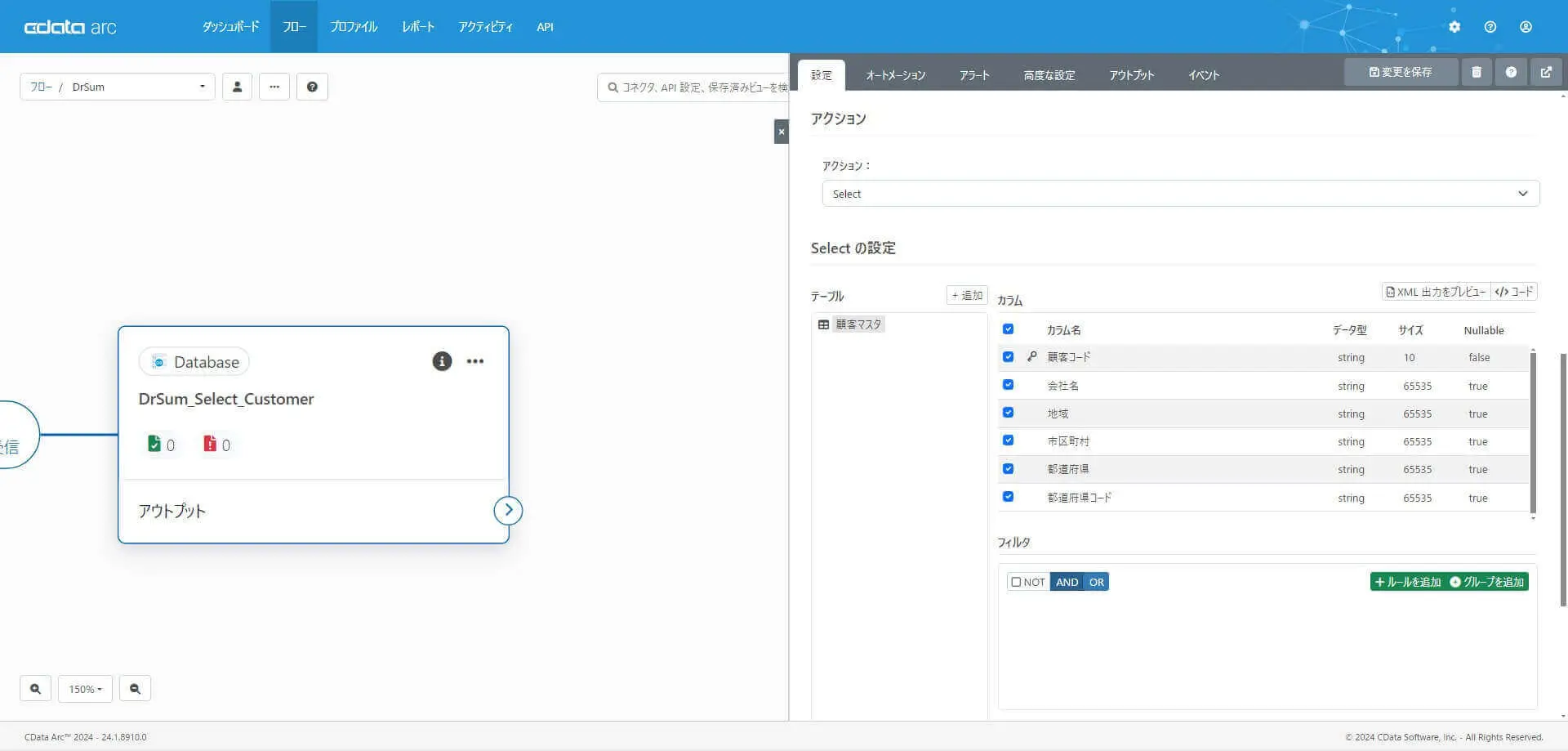Click the connector search input field
Screen dimensions: 1568x751
coord(693,87)
